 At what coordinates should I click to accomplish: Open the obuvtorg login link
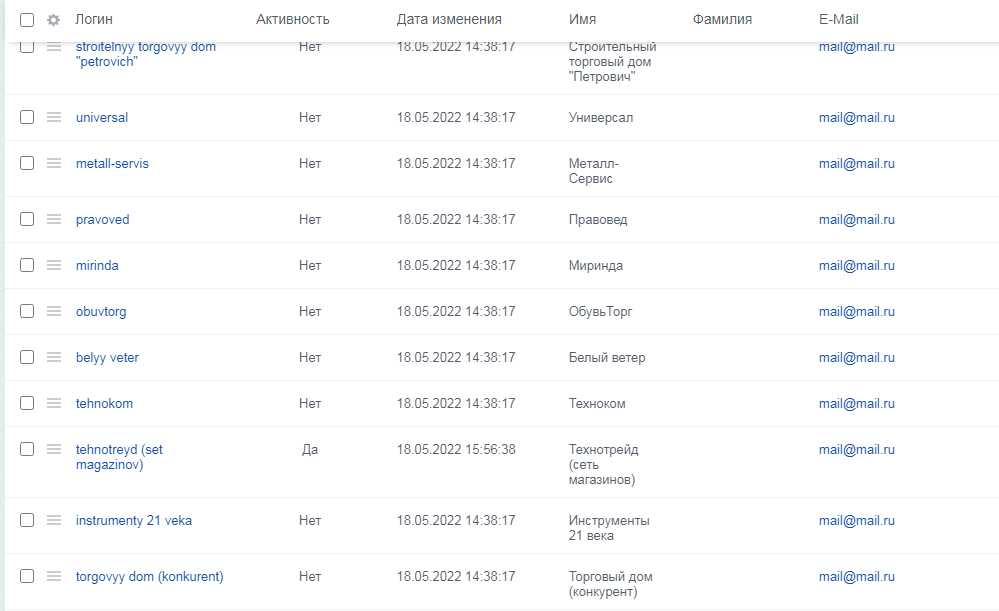pyautogui.click(x=101, y=311)
